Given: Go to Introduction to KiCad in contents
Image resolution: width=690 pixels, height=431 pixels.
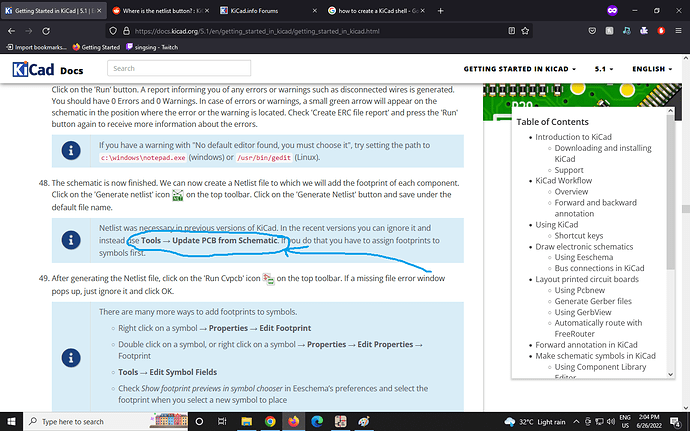Looking at the screenshot, I should [x=573, y=137].
